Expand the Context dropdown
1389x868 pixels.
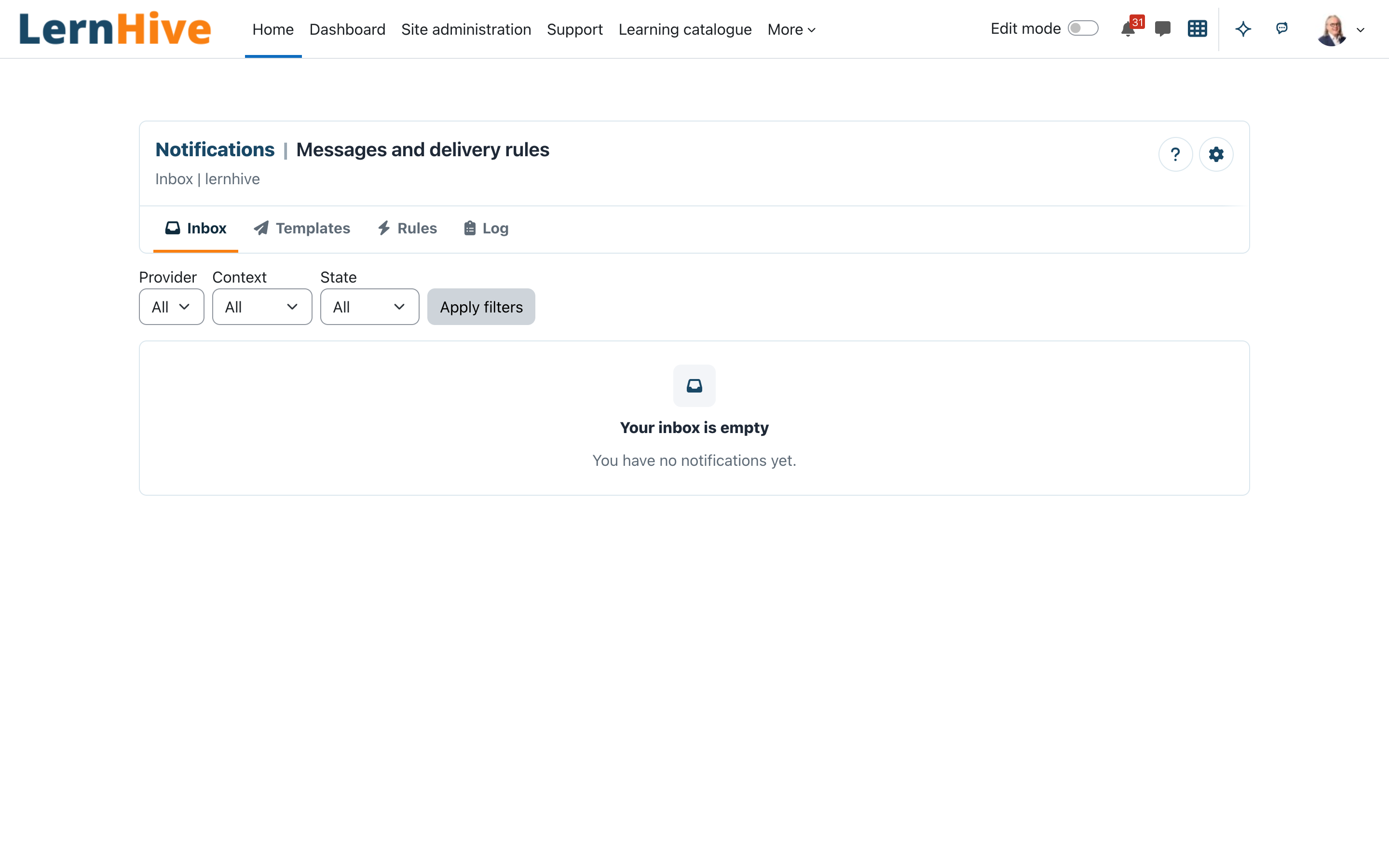(262, 307)
